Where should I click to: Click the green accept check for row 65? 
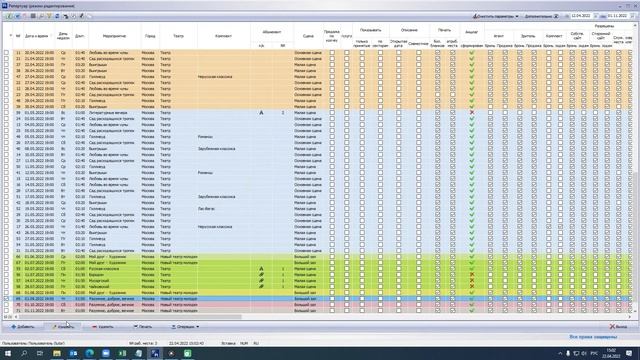click(x=472, y=298)
